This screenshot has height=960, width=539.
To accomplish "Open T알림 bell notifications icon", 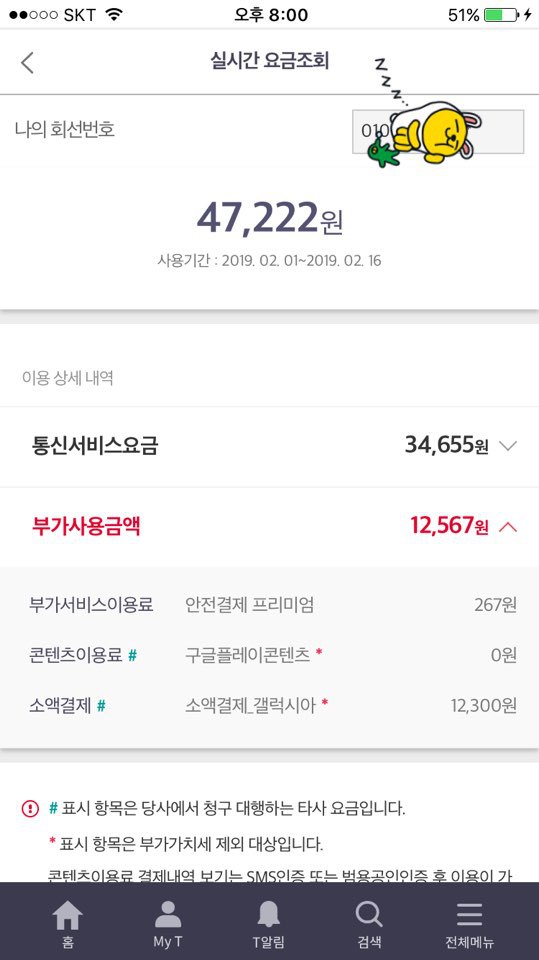I will (268, 915).
